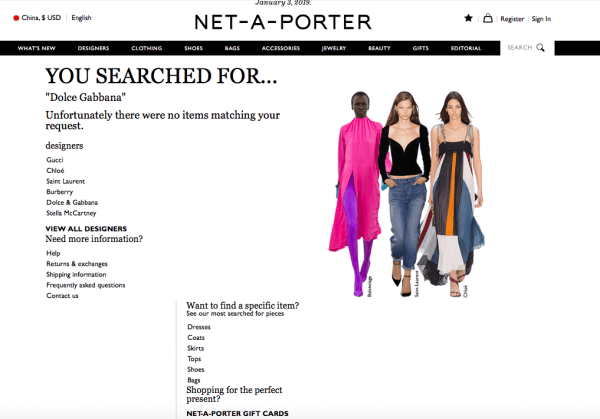600x419 pixels.
Task: Focus the Search input field
Action: 520,47
